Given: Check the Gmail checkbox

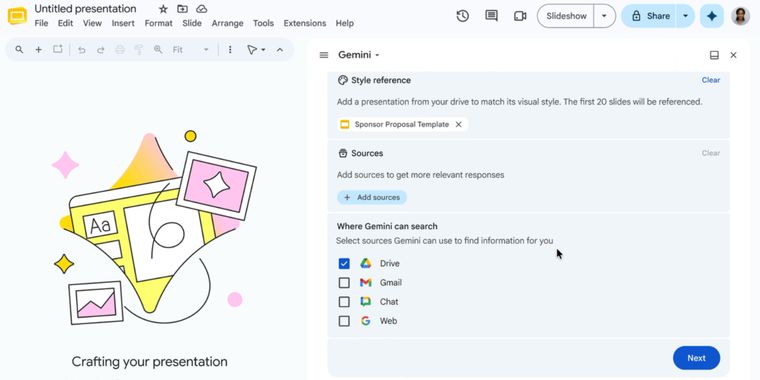Looking at the screenshot, I should (344, 283).
